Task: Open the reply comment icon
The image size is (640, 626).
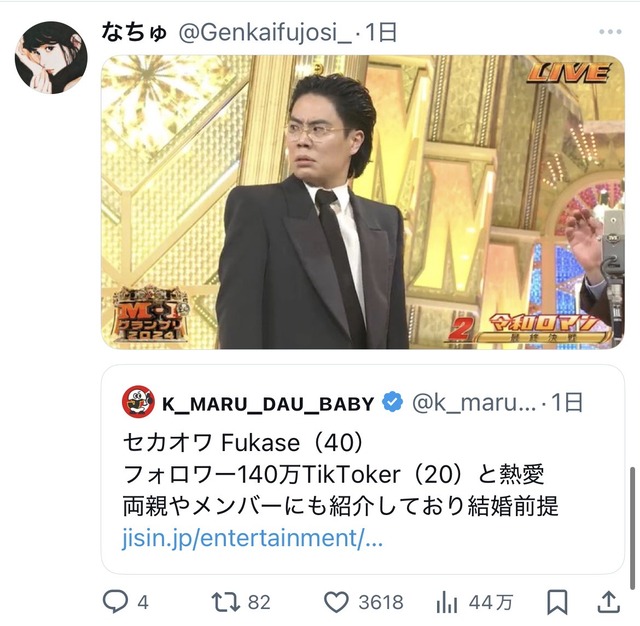Action: click(115, 602)
